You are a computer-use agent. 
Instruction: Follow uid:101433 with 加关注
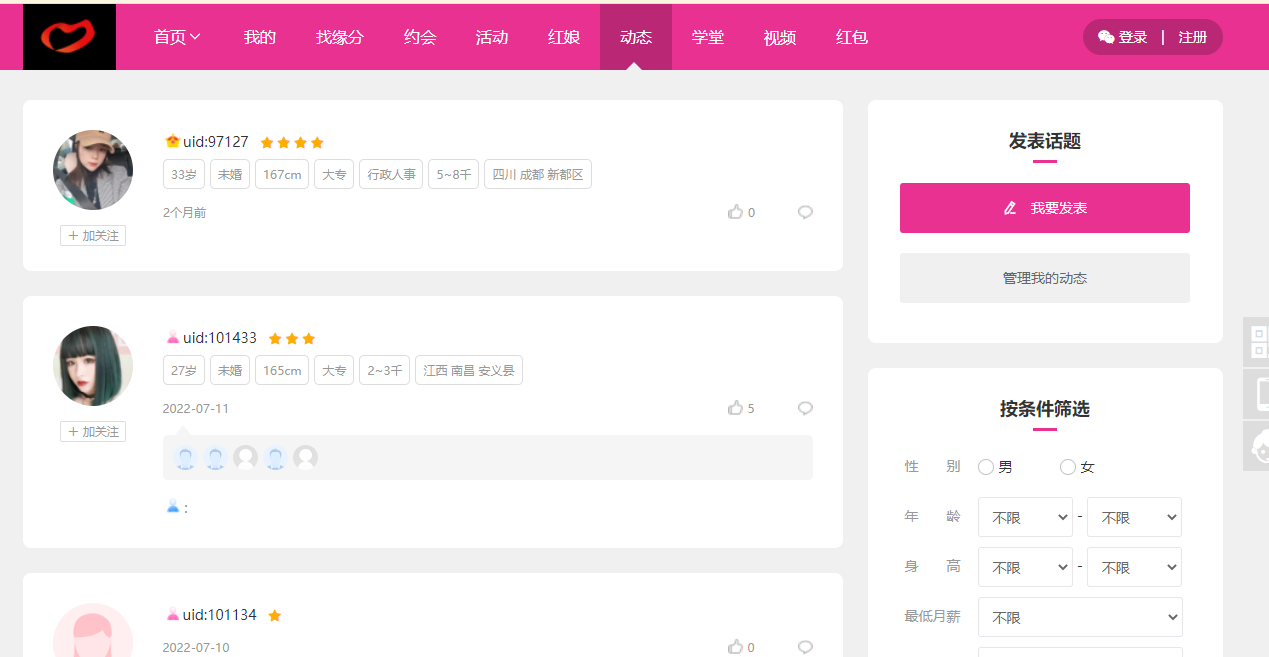(x=93, y=432)
